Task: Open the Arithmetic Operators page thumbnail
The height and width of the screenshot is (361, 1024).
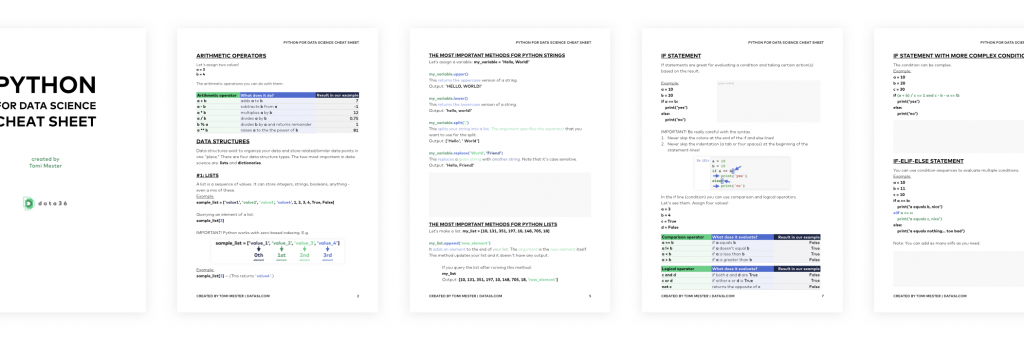Action: (278, 170)
